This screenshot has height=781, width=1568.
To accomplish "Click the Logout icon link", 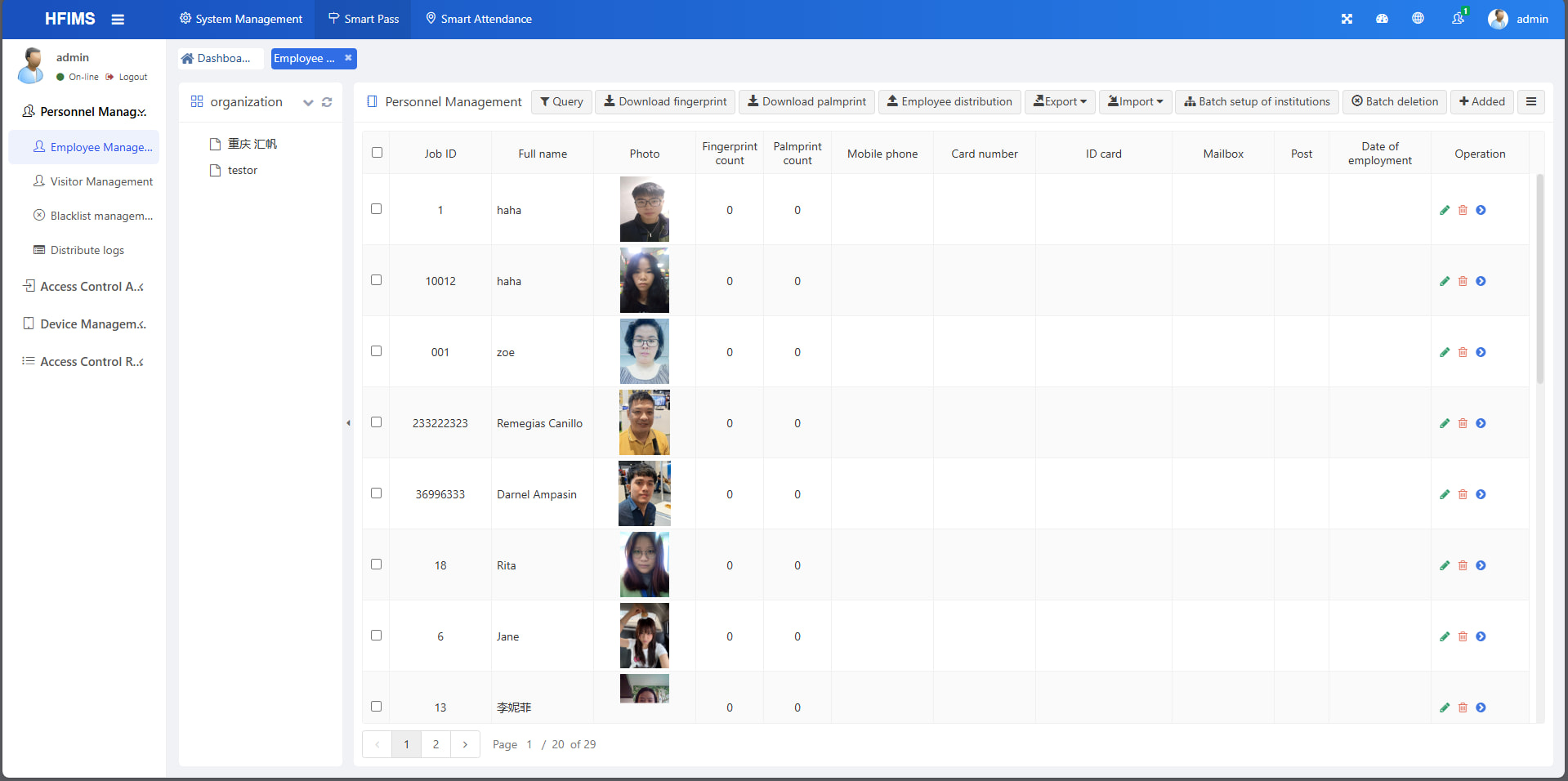I will point(127,77).
